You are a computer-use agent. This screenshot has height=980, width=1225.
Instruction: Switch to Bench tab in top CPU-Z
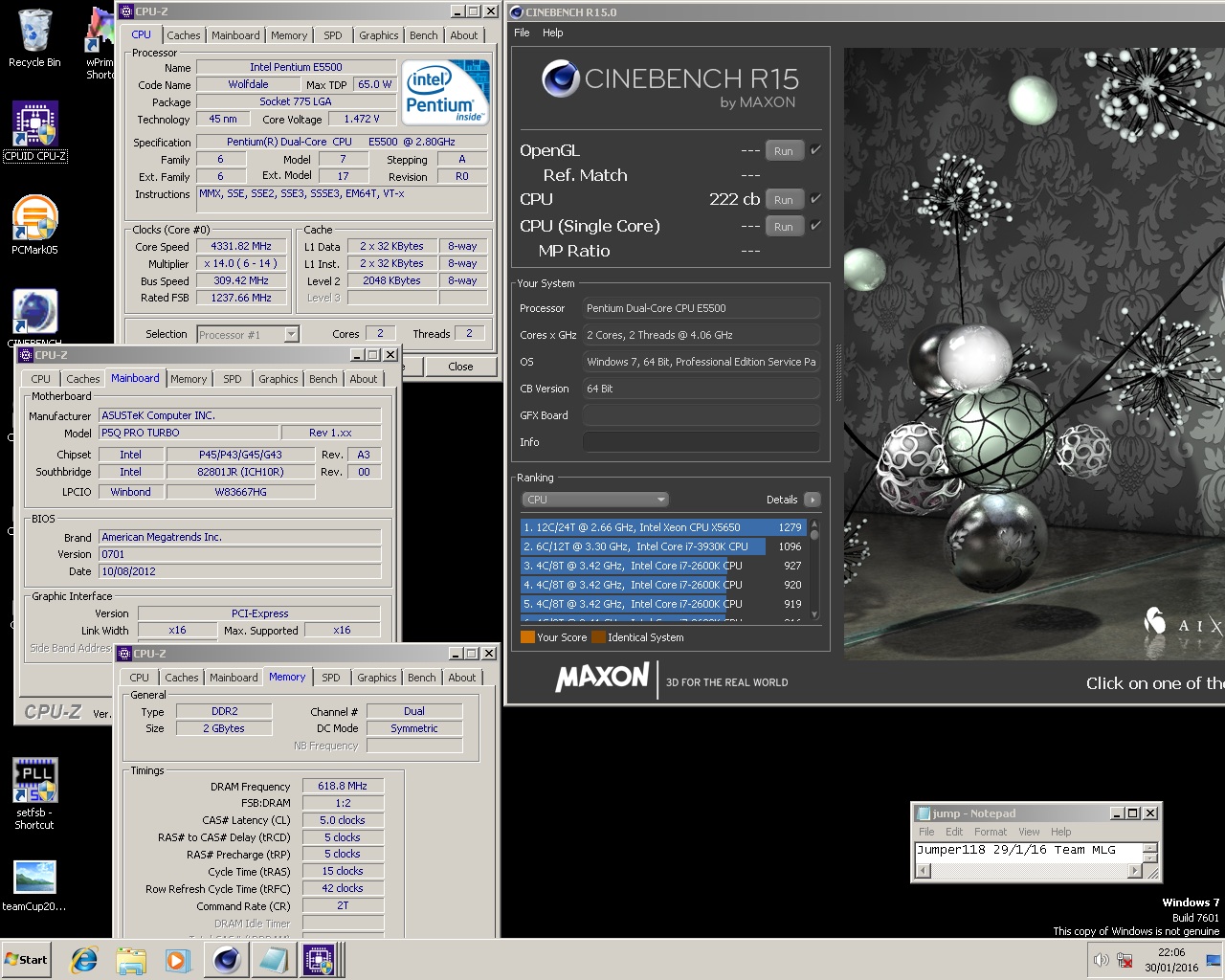click(424, 35)
